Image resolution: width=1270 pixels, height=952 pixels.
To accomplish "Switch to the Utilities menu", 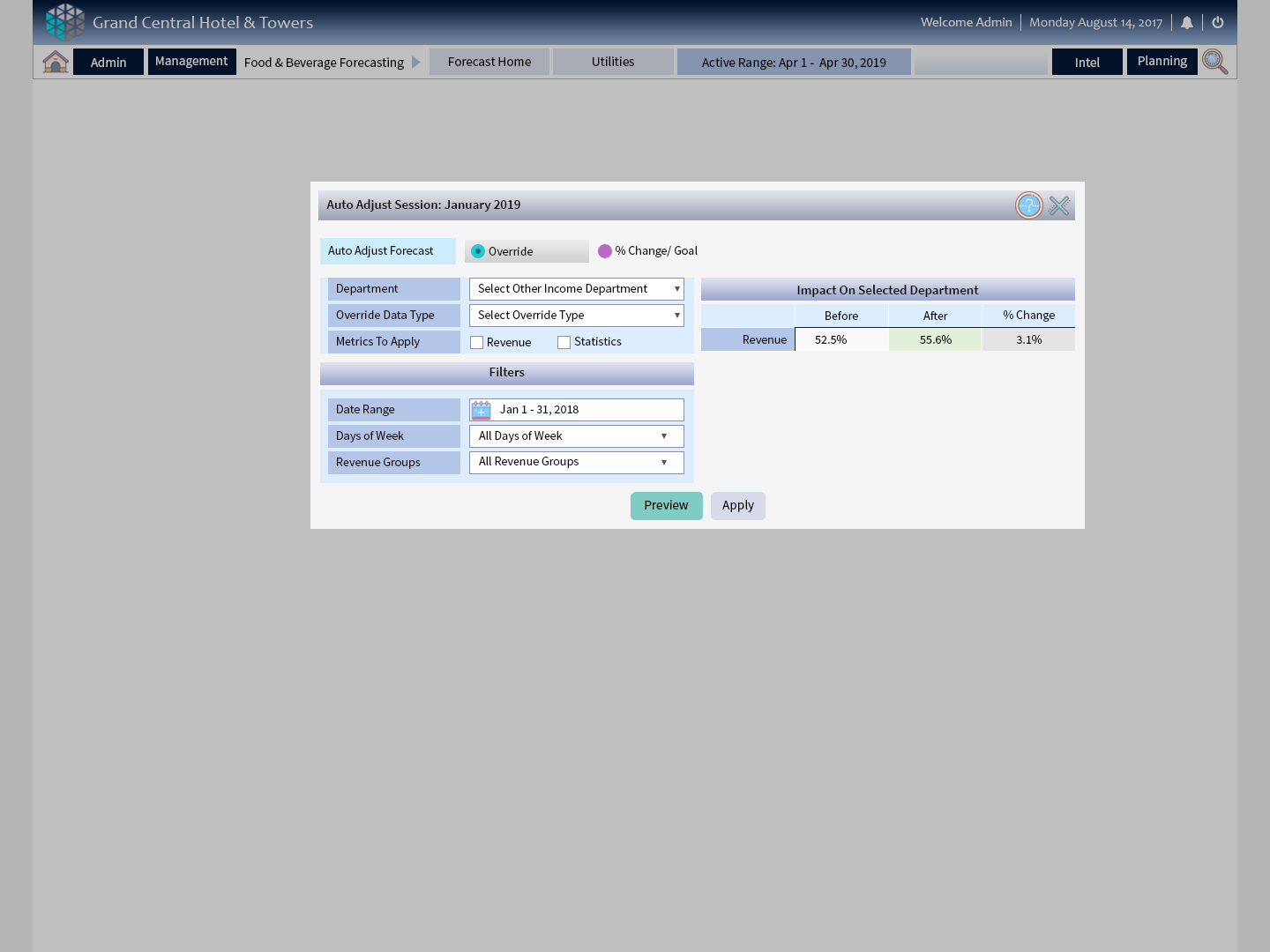I will coord(613,62).
